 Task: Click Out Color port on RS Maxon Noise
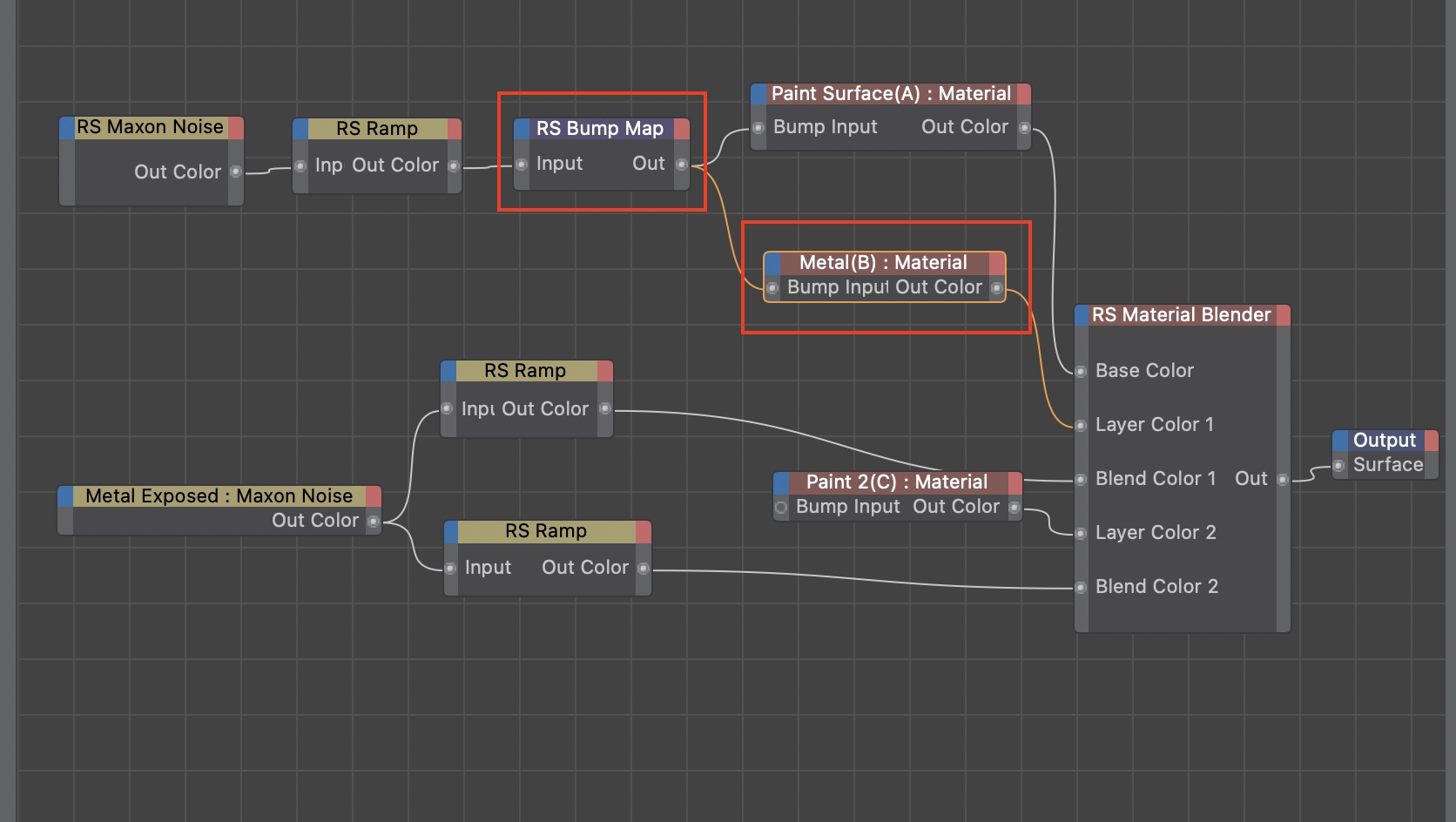(x=235, y=172)
